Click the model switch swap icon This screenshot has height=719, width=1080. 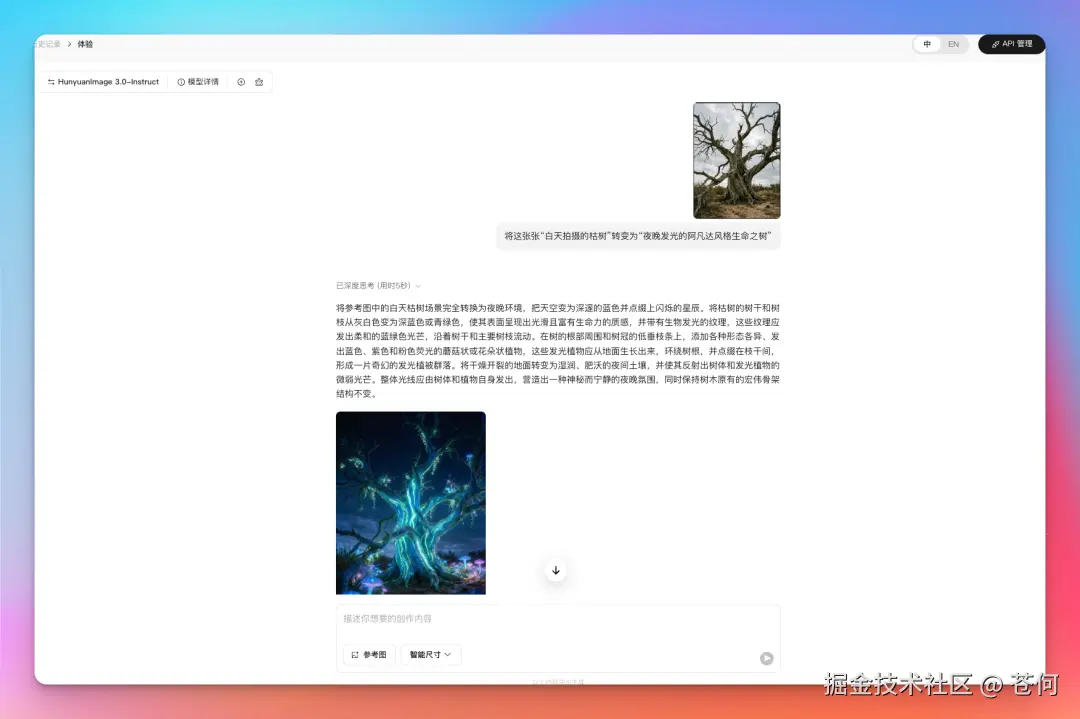pos(51,81)
